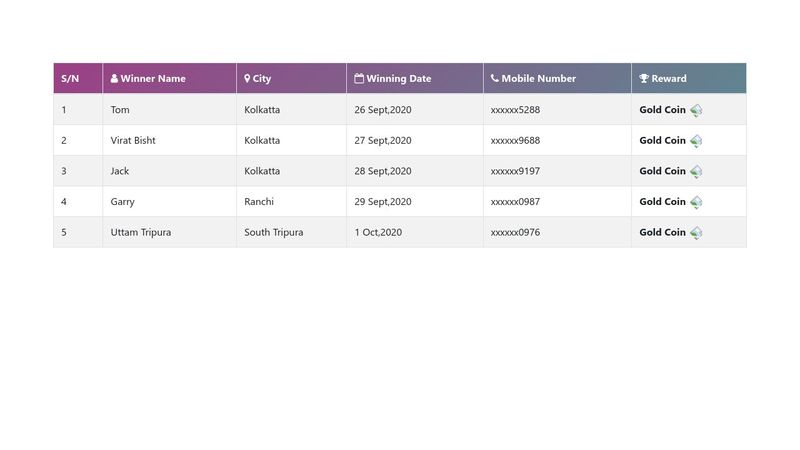
Task: Click the city Ranchi
Action: click(x=259, y=202)
